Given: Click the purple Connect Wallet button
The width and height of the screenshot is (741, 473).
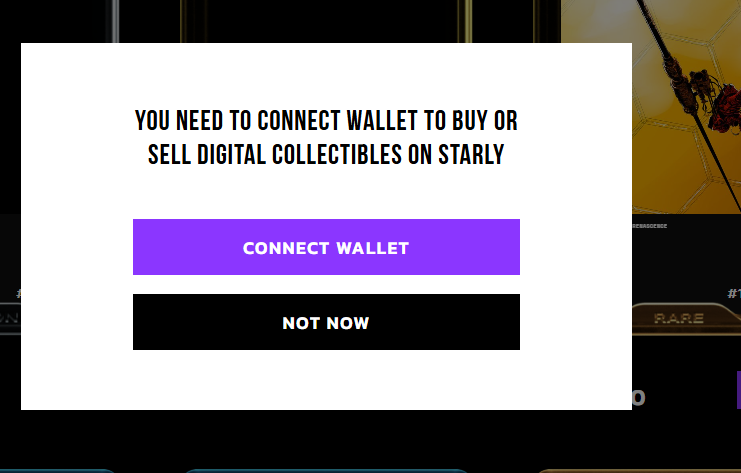Looking at the screenshot, I should (x=326, y=247).
